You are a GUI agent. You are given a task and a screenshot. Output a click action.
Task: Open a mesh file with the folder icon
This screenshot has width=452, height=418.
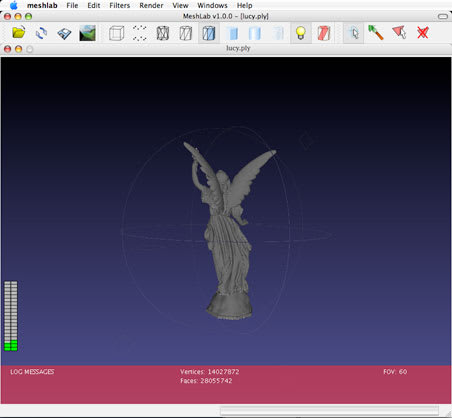click(x=19, y=33)
